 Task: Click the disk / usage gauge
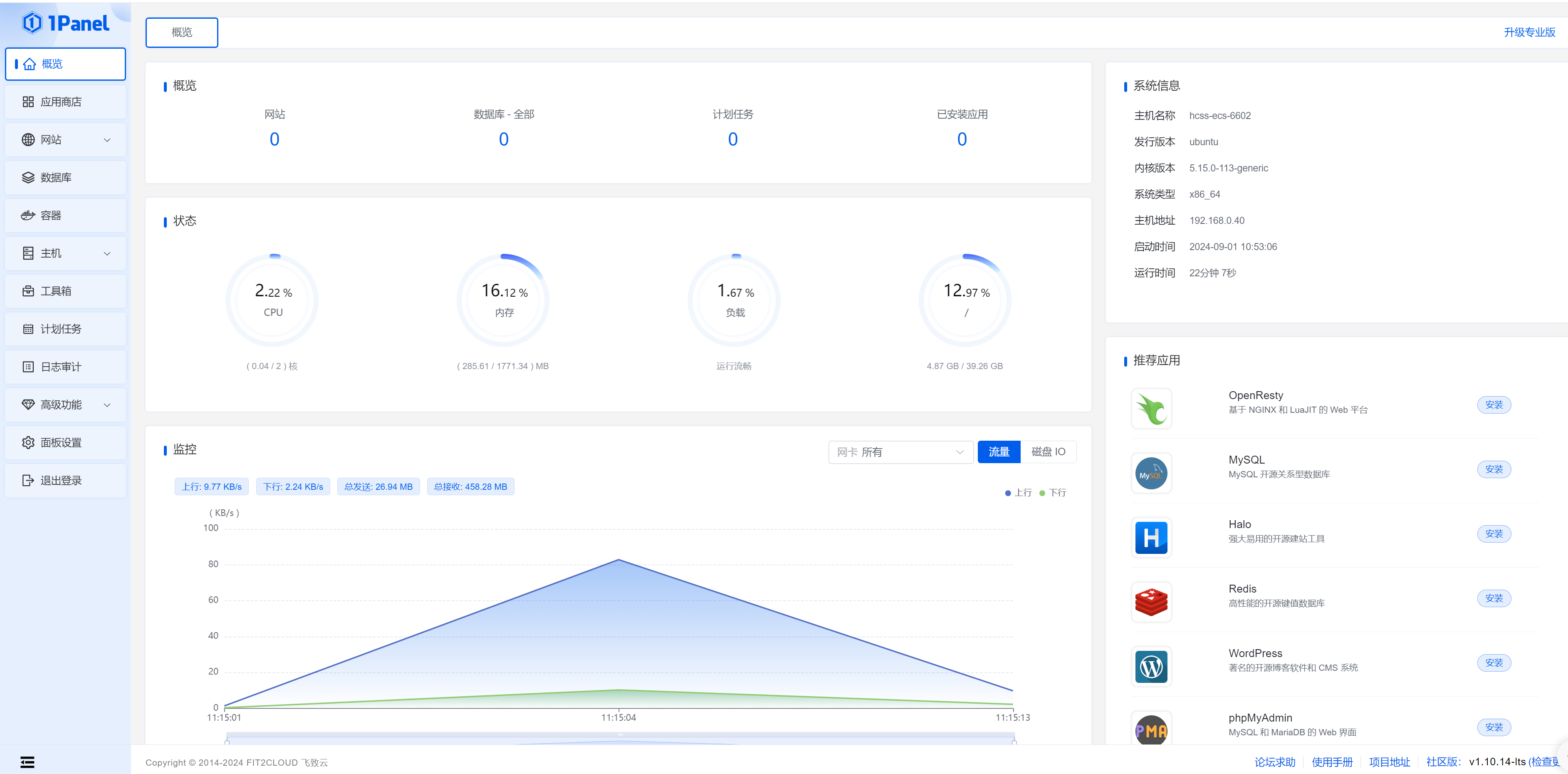tap(965, 300)
